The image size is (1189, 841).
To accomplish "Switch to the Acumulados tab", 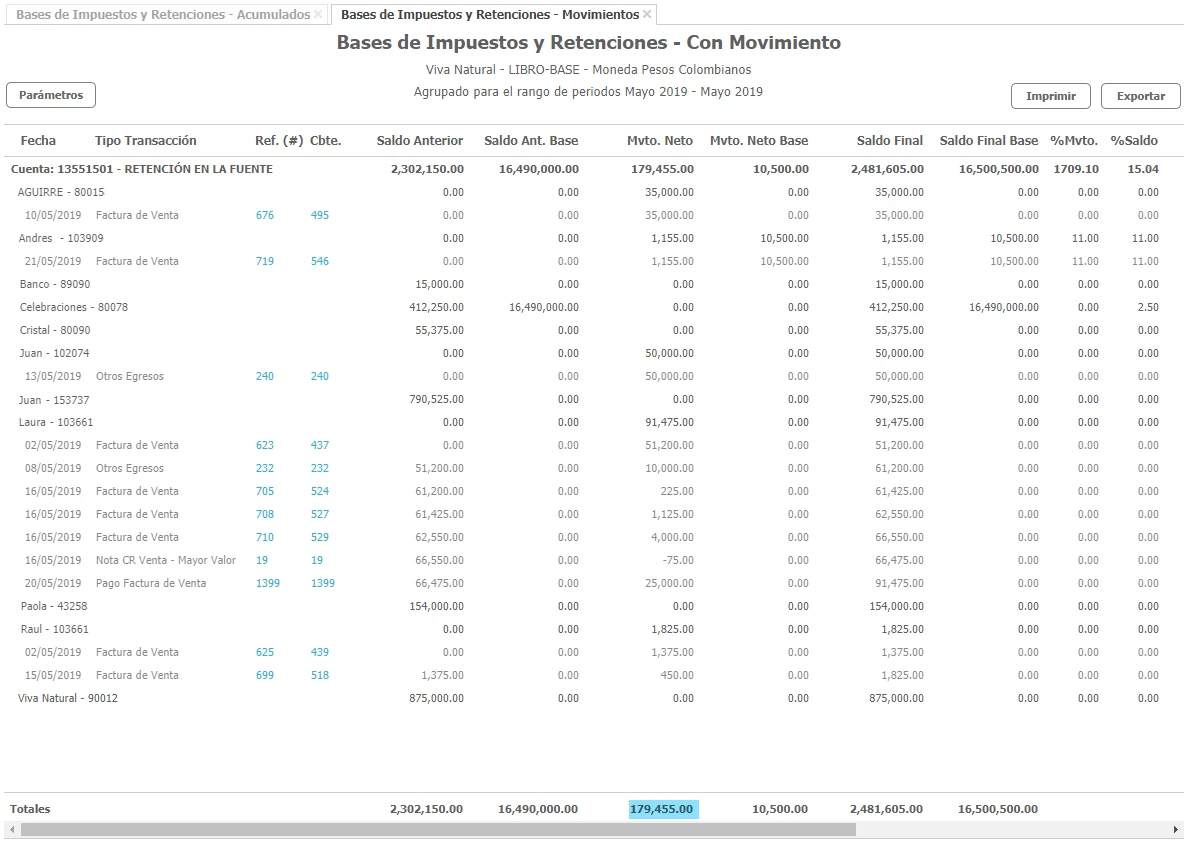I will coord(163,15).
